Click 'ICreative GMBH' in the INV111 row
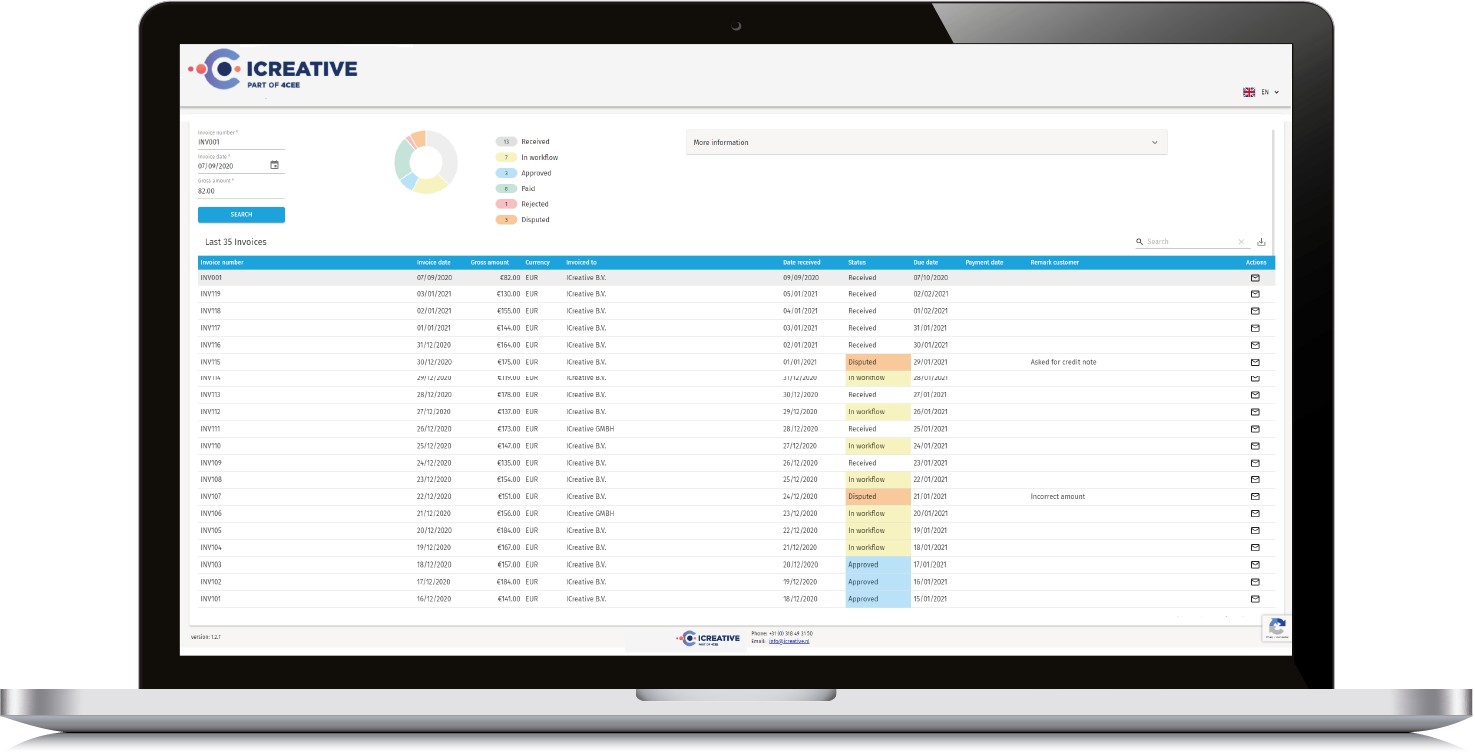This screenshot has width=1475, height=753. pos(590,429)
